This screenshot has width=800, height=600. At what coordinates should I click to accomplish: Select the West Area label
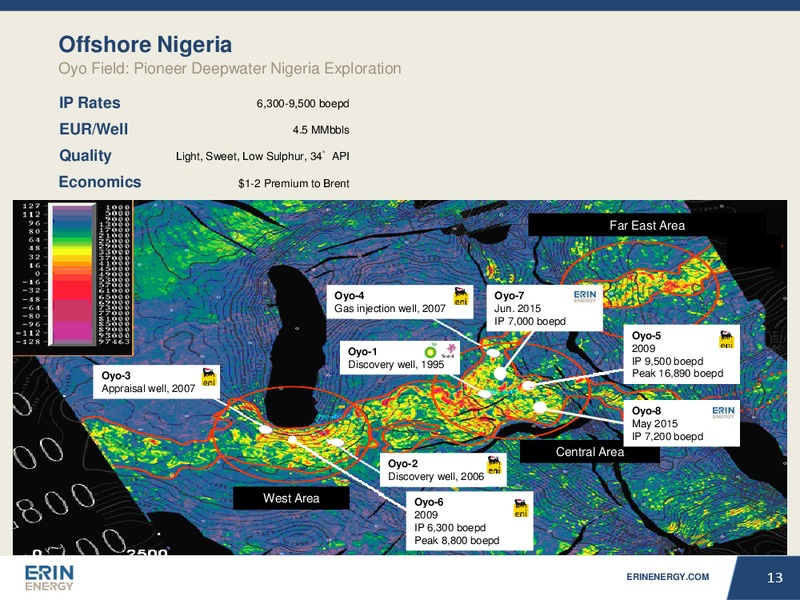(x=291, y=498)
